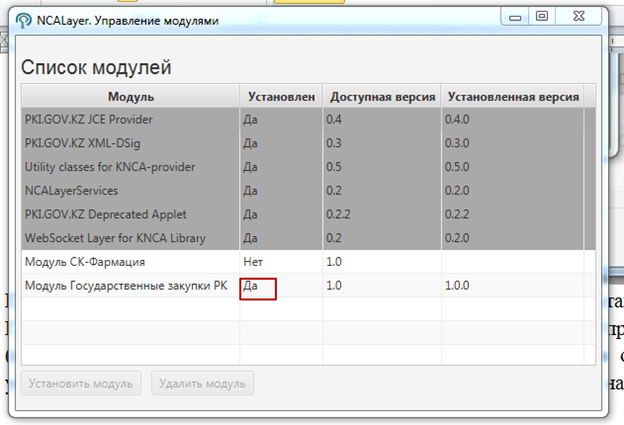Click the Установить модуль button
Viewport: 624px width, 425px height.
click(x=81, y=383)
